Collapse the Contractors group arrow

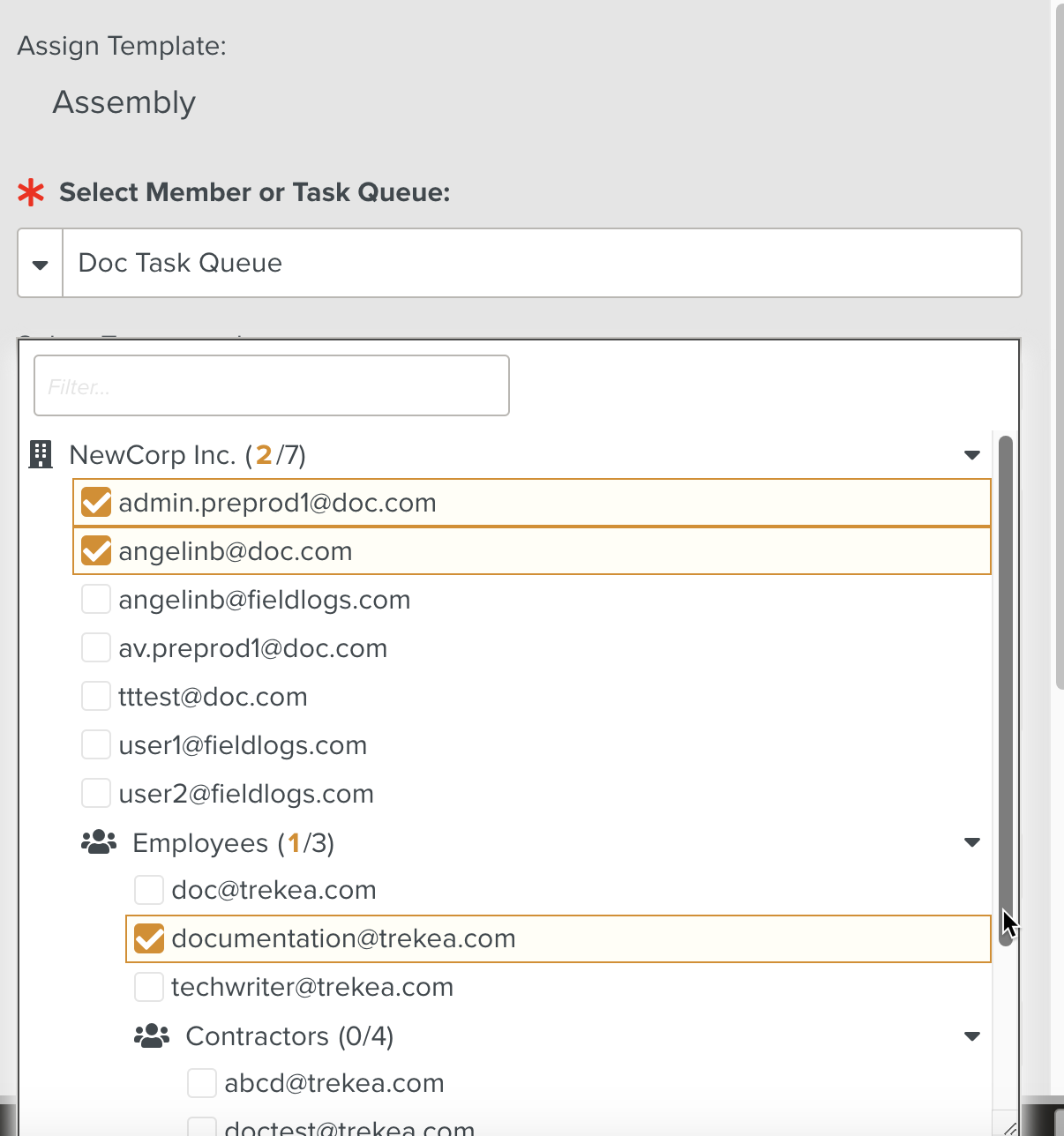click(x=972, y=1036)
